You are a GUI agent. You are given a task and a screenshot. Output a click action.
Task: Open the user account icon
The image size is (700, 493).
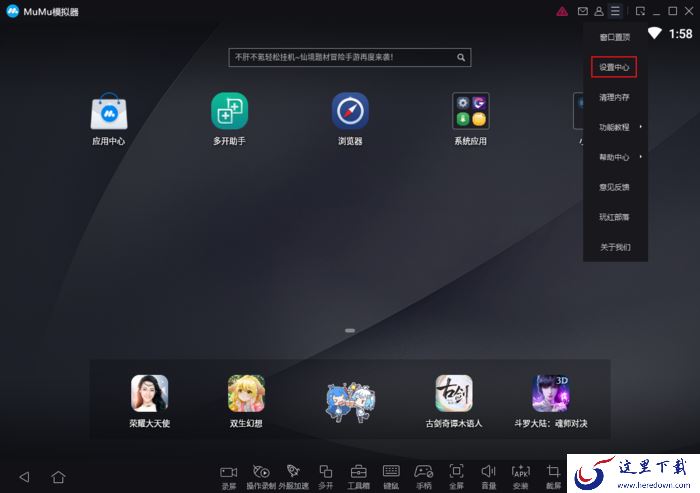599,11
